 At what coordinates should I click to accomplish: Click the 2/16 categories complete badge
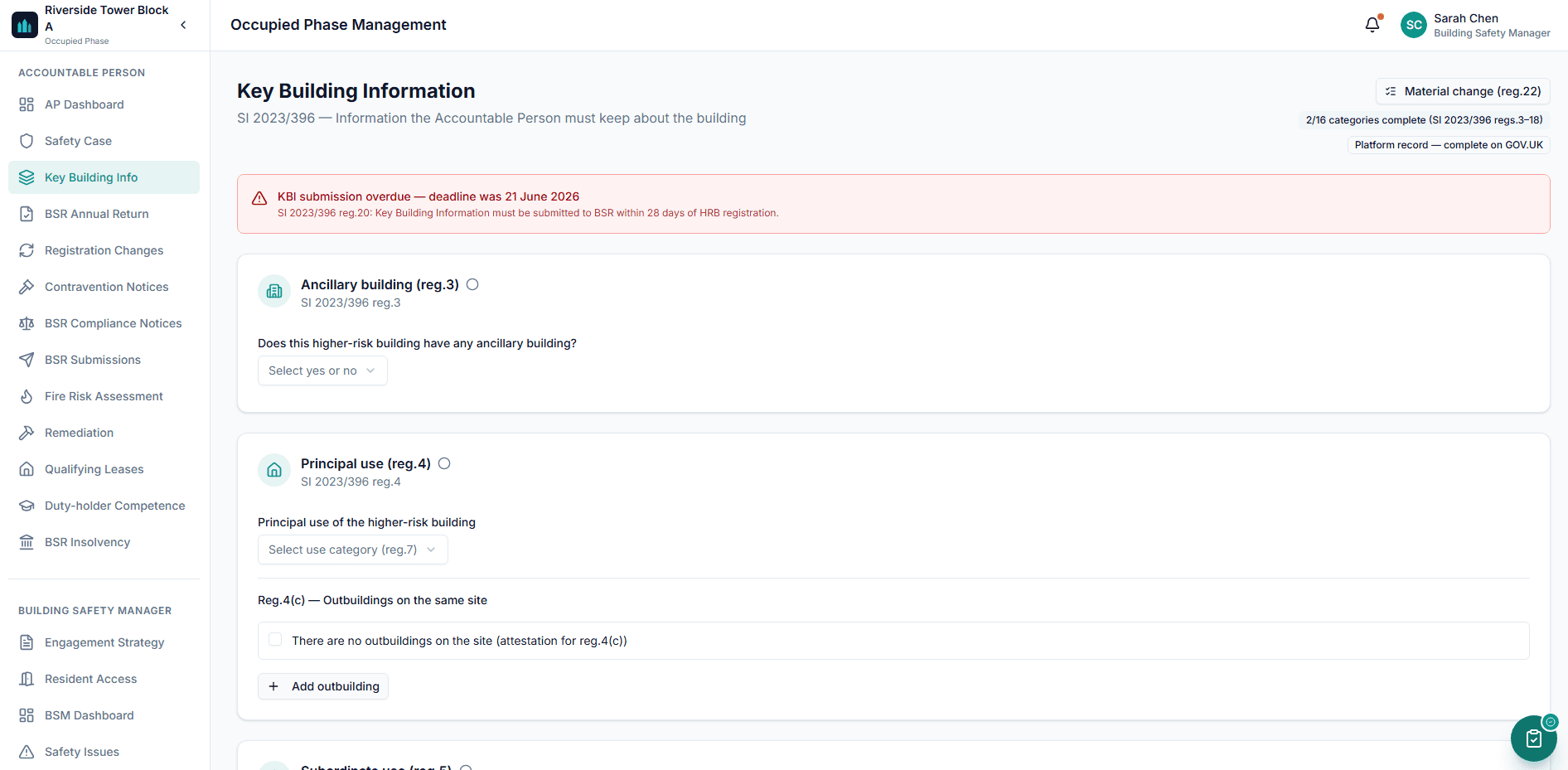(1424, 120)
